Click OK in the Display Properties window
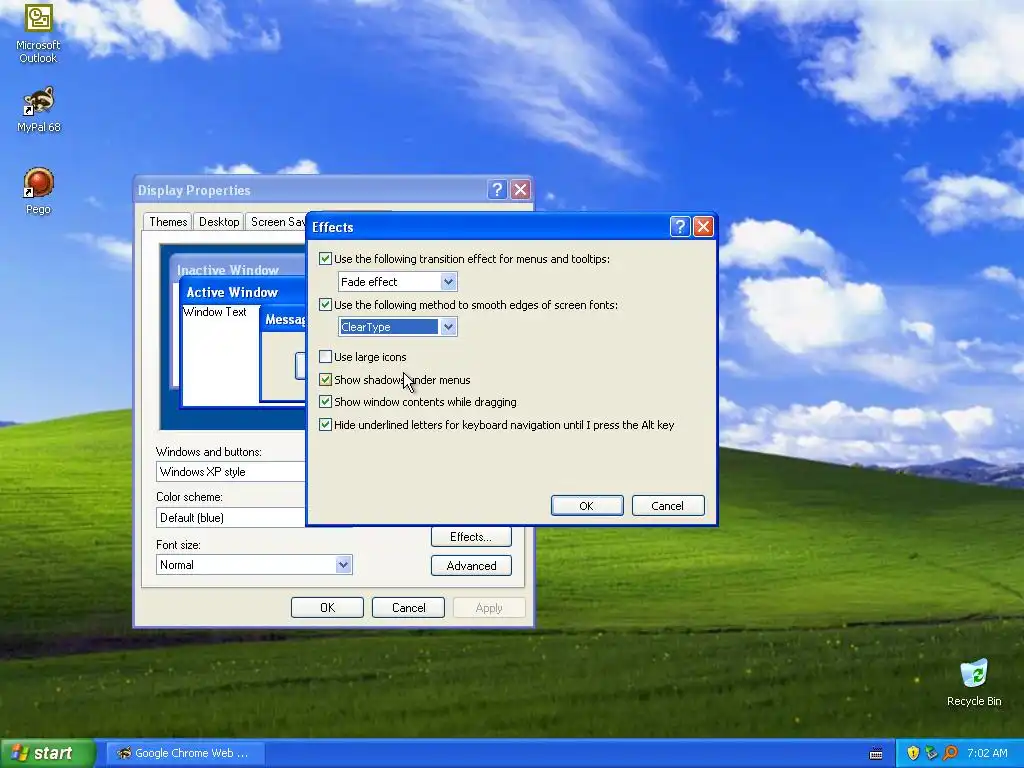Image resolution: width=1024 pixels, height=768 pixels. click(327, 607)
